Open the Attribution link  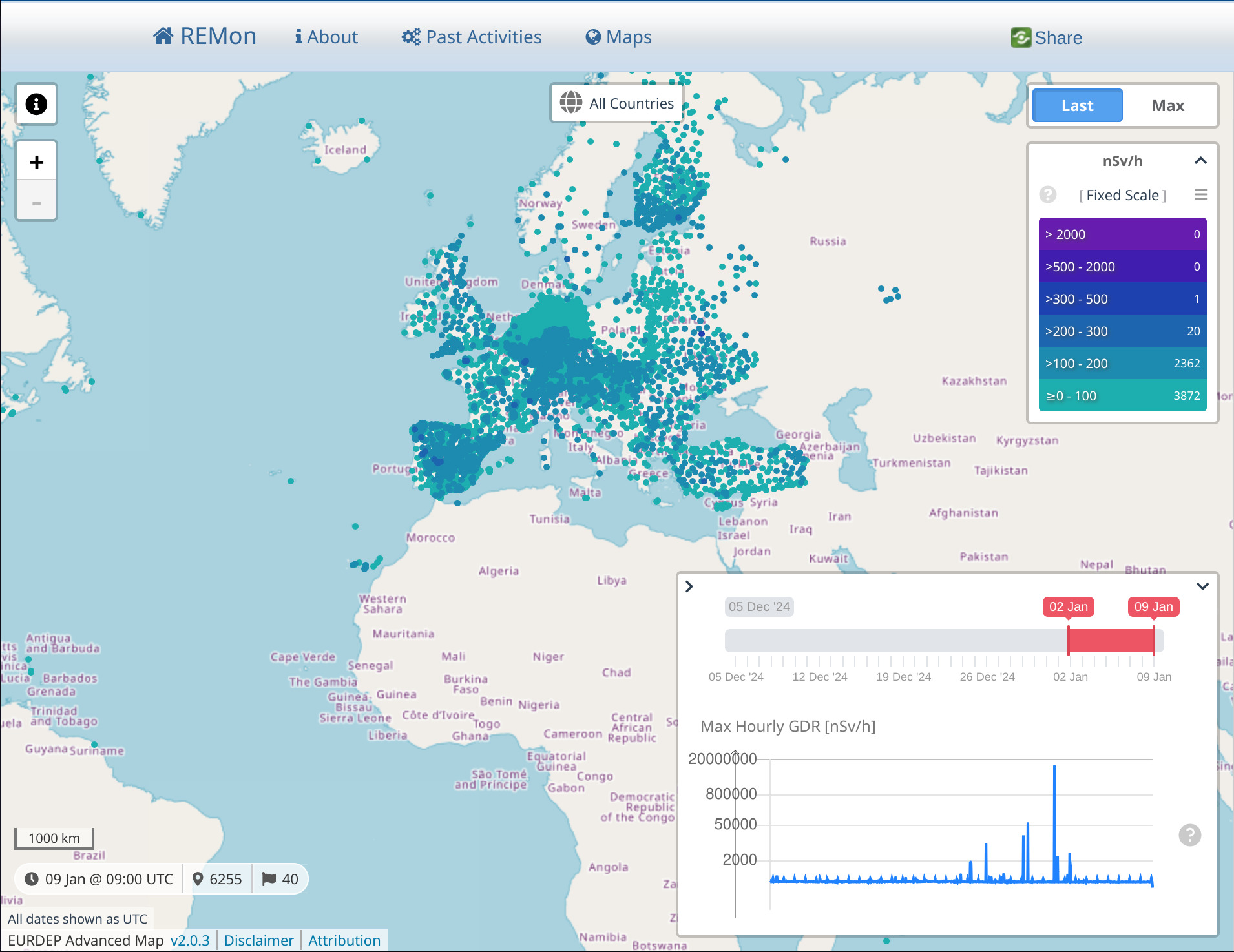click(344, 940)
